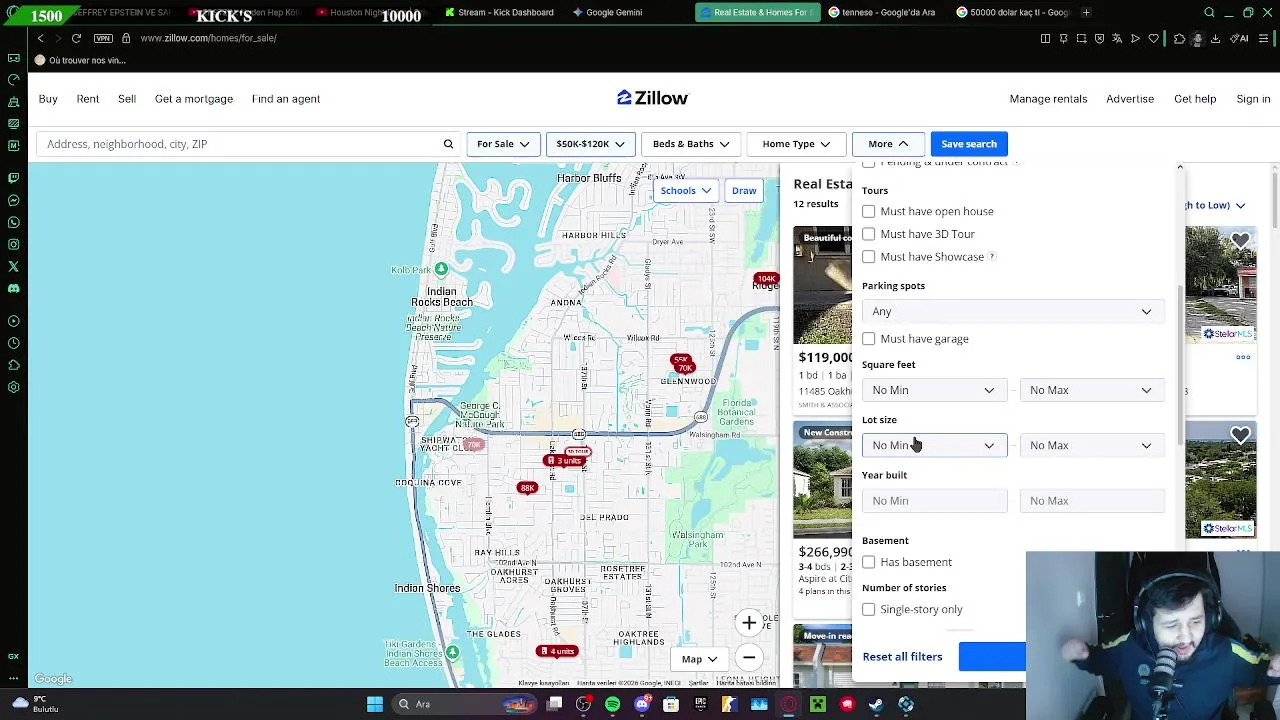Open Manage rentals link
1280x720 pixels.
point(1048,99)
